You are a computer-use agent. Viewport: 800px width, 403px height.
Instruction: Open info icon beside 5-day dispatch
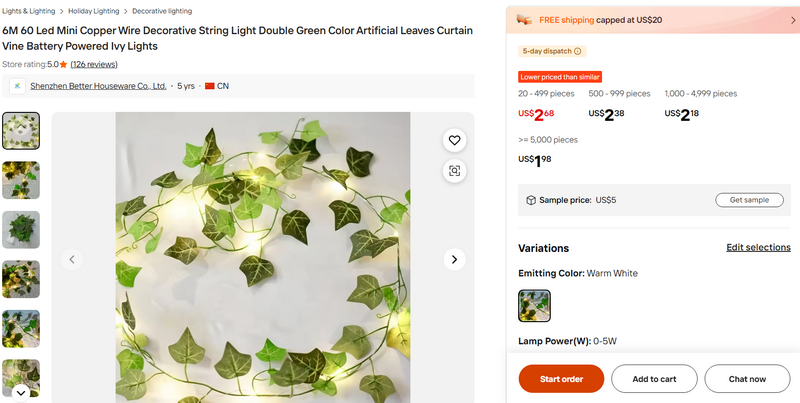click(x=578, y=51)
